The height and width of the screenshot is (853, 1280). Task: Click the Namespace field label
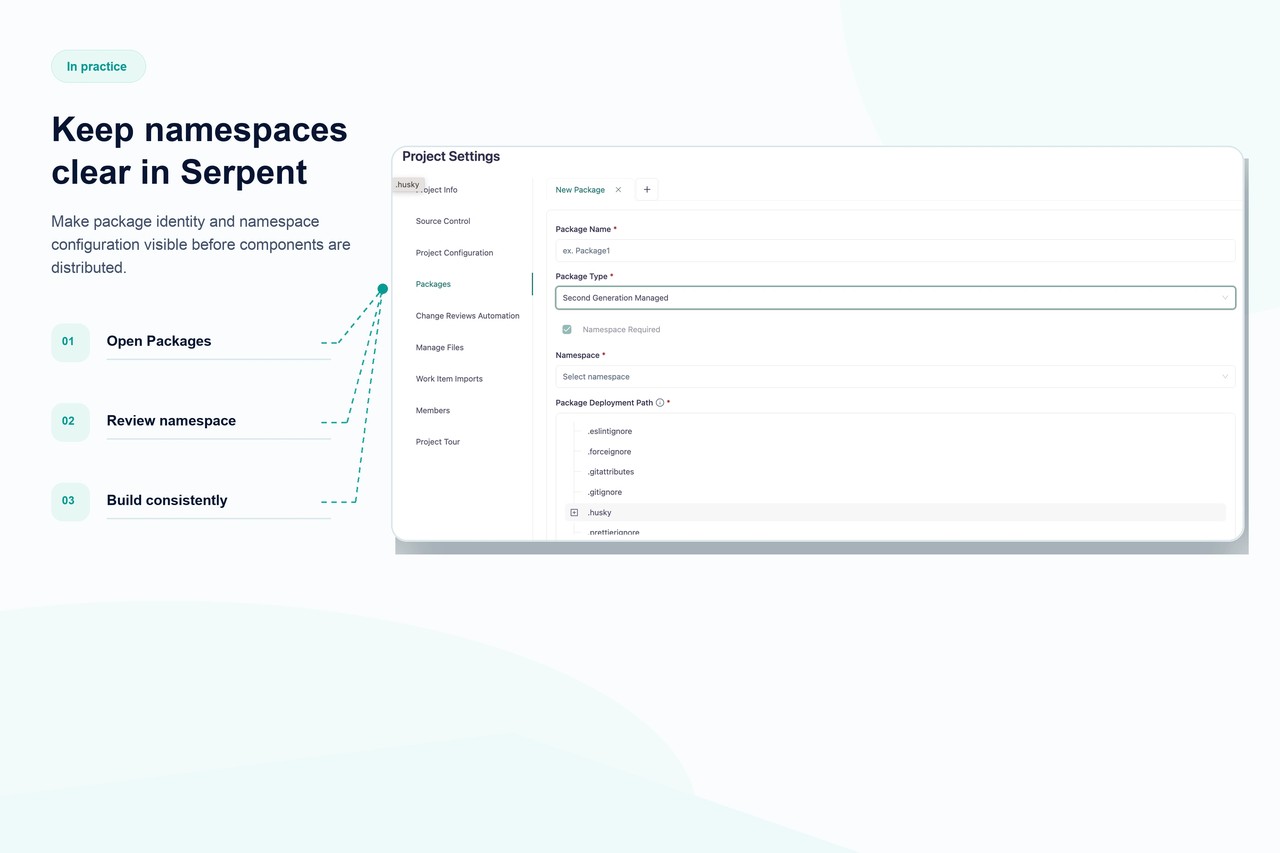tap(580, 355)
